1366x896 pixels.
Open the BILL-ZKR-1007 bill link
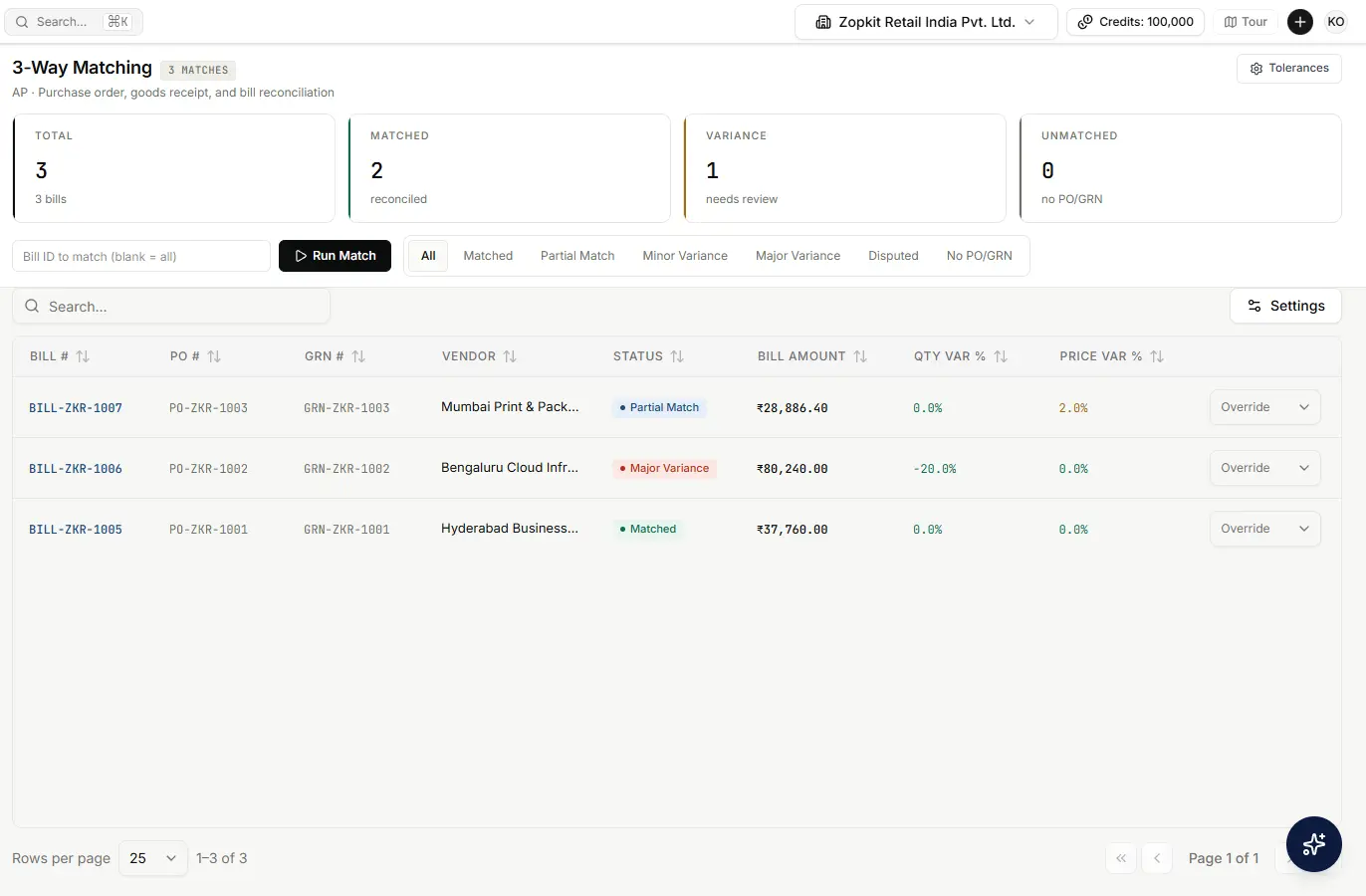point(76,408)
